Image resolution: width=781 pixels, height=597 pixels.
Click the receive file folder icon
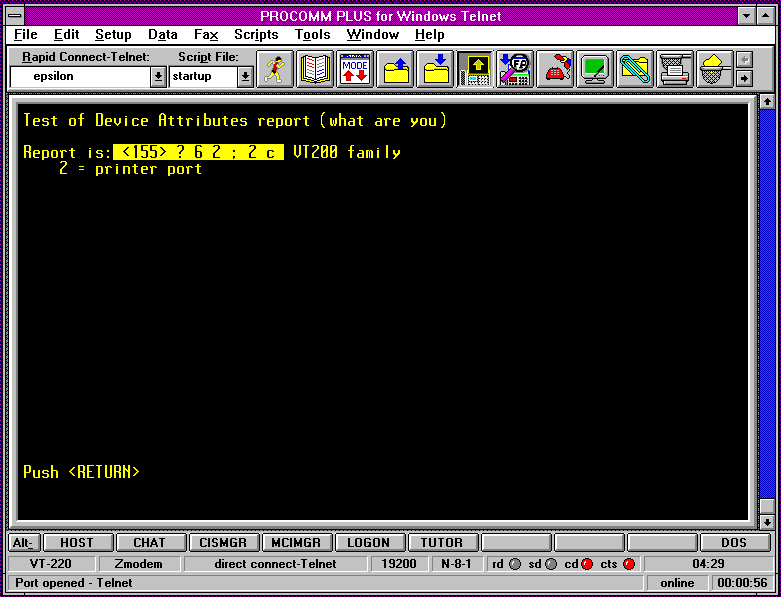click(x=435, y=69)
